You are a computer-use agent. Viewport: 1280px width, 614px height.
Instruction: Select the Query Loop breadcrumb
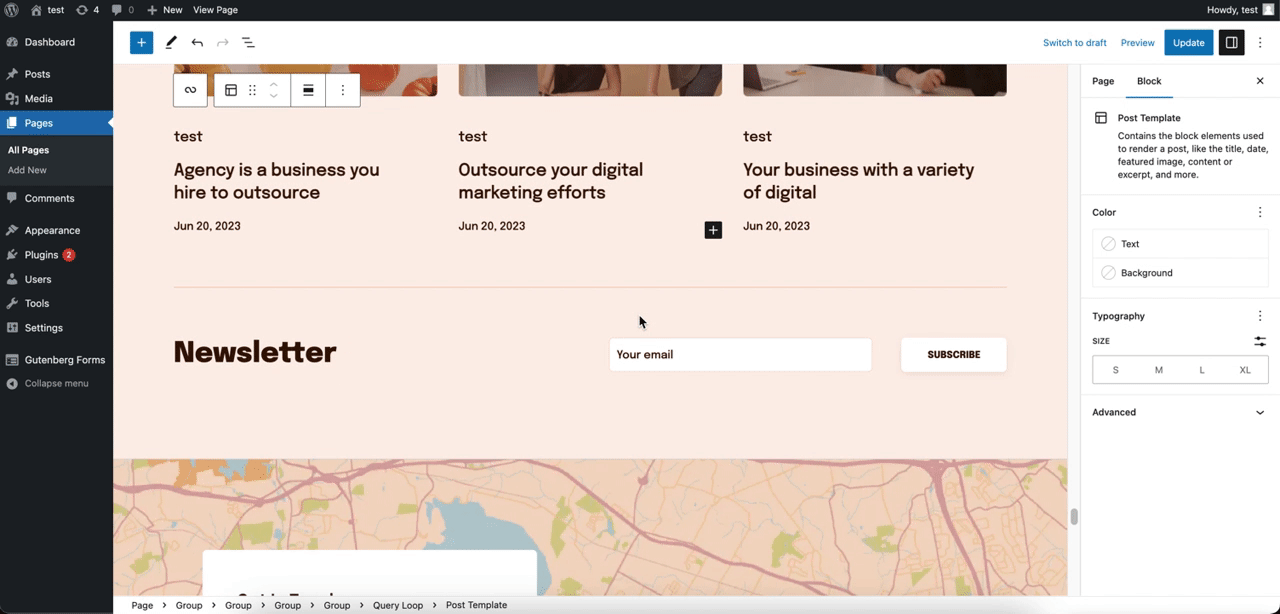398,605
